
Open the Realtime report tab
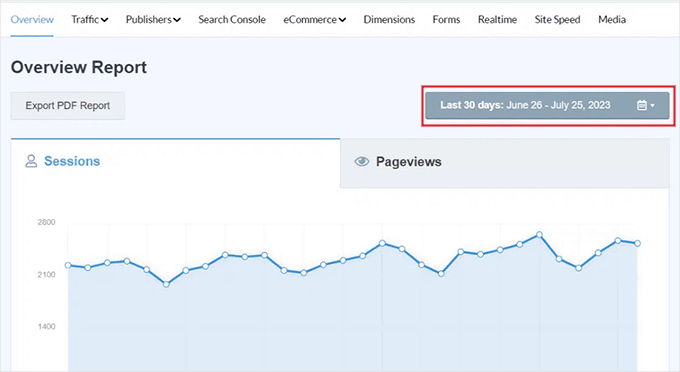pos(497,20)
